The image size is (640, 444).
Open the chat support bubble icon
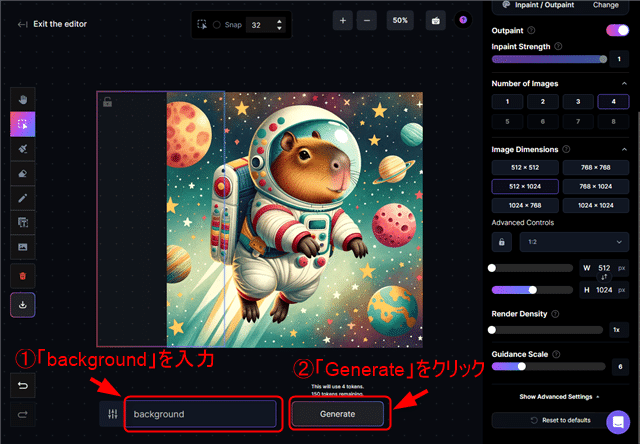tap(618, 422)
